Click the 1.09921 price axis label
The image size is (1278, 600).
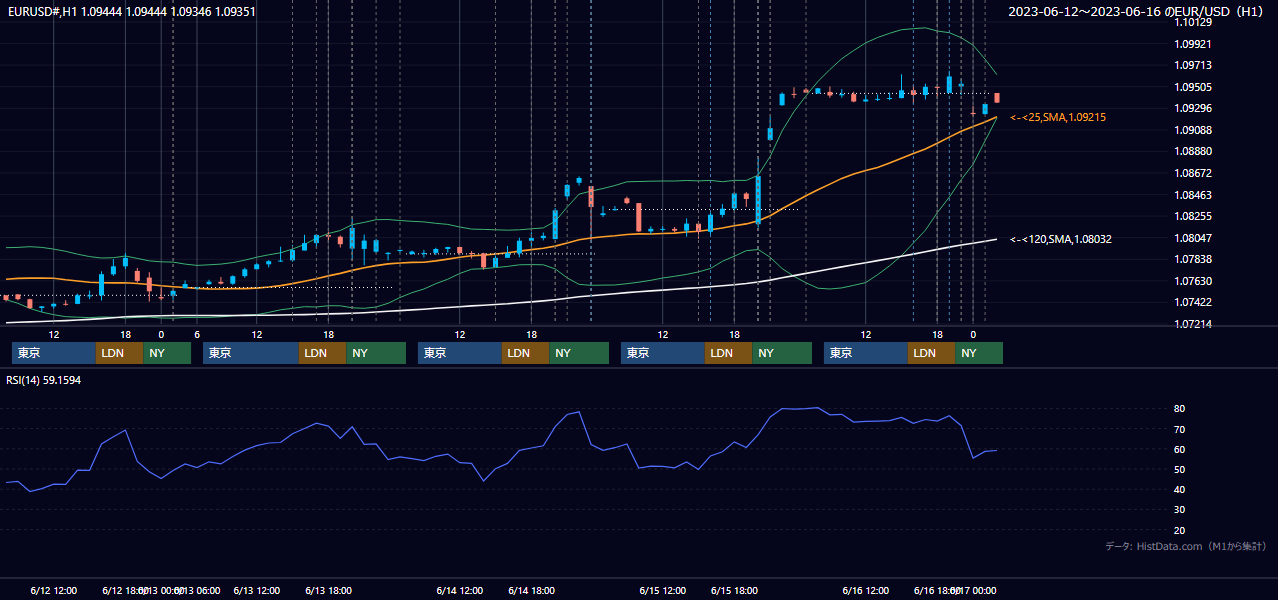point(1194,44)
